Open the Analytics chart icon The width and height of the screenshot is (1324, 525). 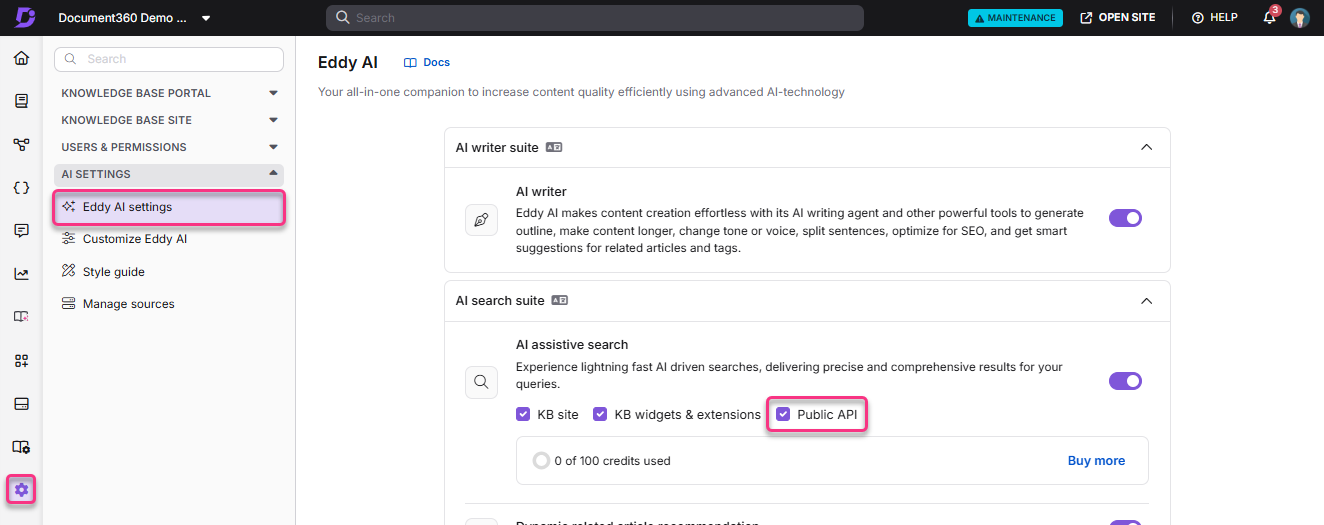pyautogui.click(x=21, y=273)
